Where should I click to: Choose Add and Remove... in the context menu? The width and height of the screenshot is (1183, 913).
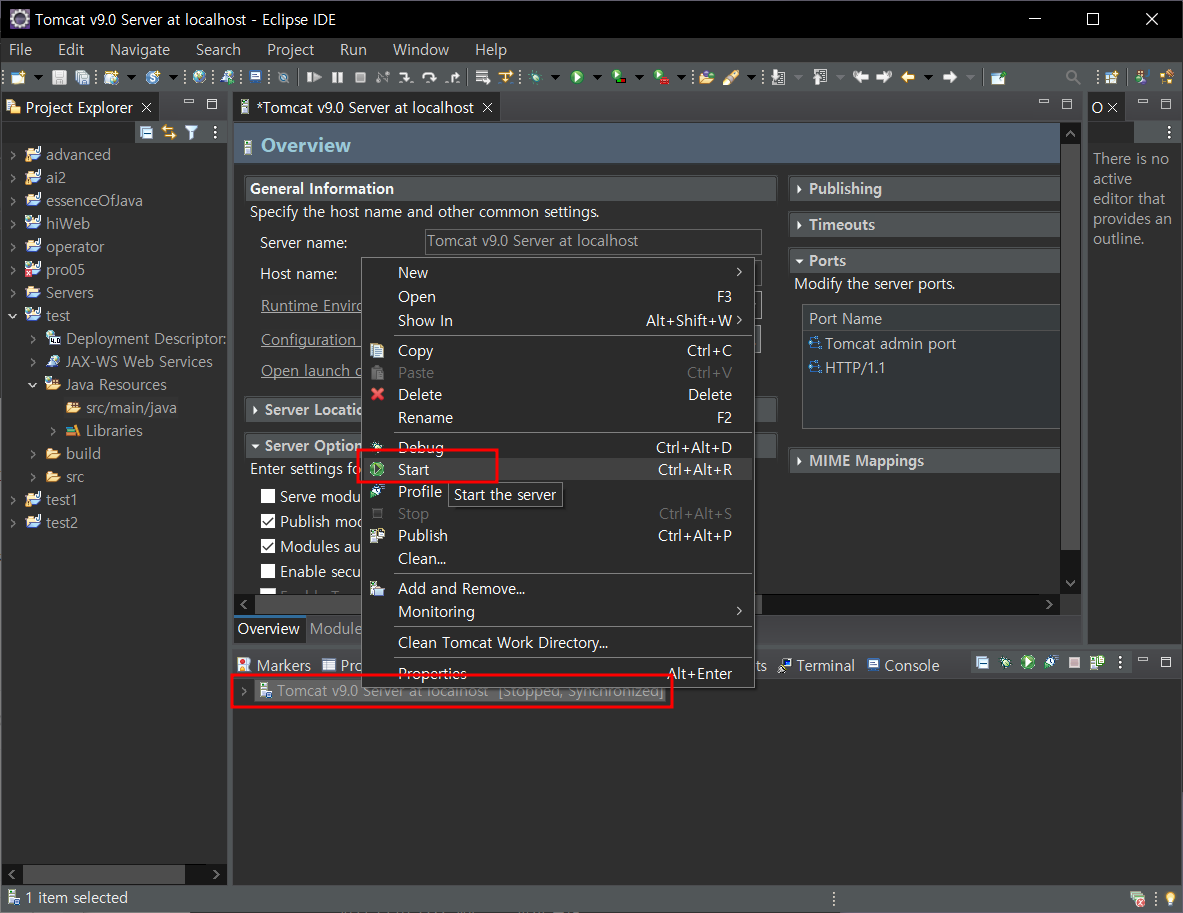point(558,589)
